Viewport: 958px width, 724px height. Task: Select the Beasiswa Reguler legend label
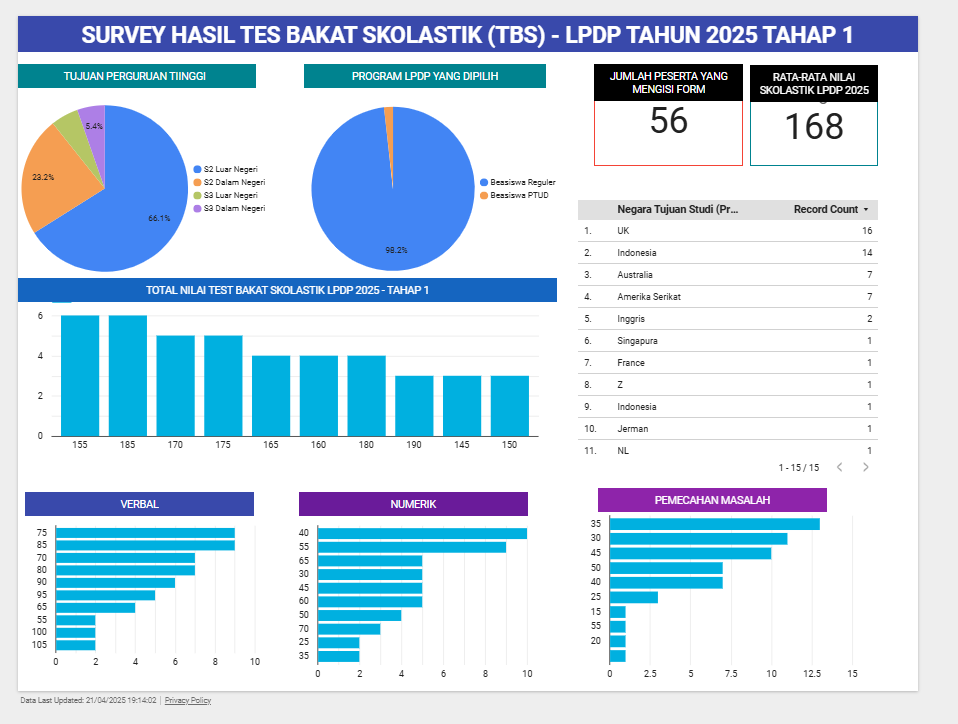(x=523, y=182)
